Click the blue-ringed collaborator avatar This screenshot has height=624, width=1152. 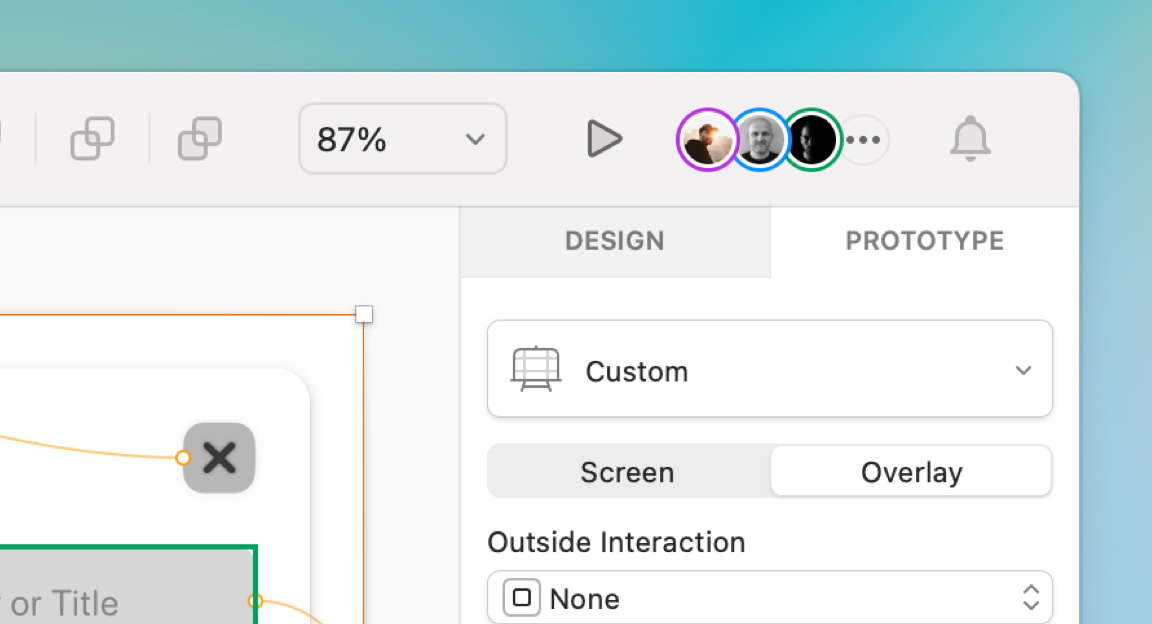coord(760,139)
